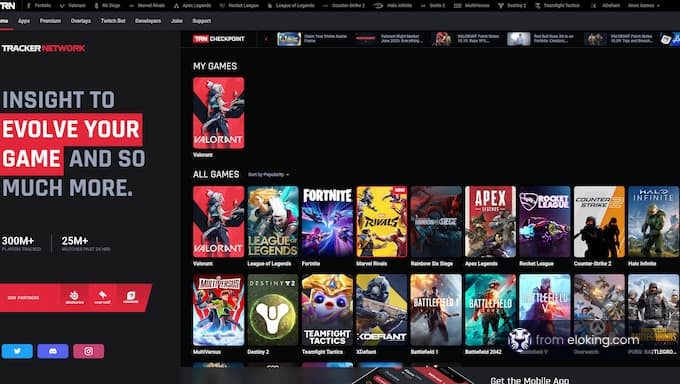This screenshot has width=680, height=384.
Task: Open the Jobs nav tab
Action: click(177, 21)
